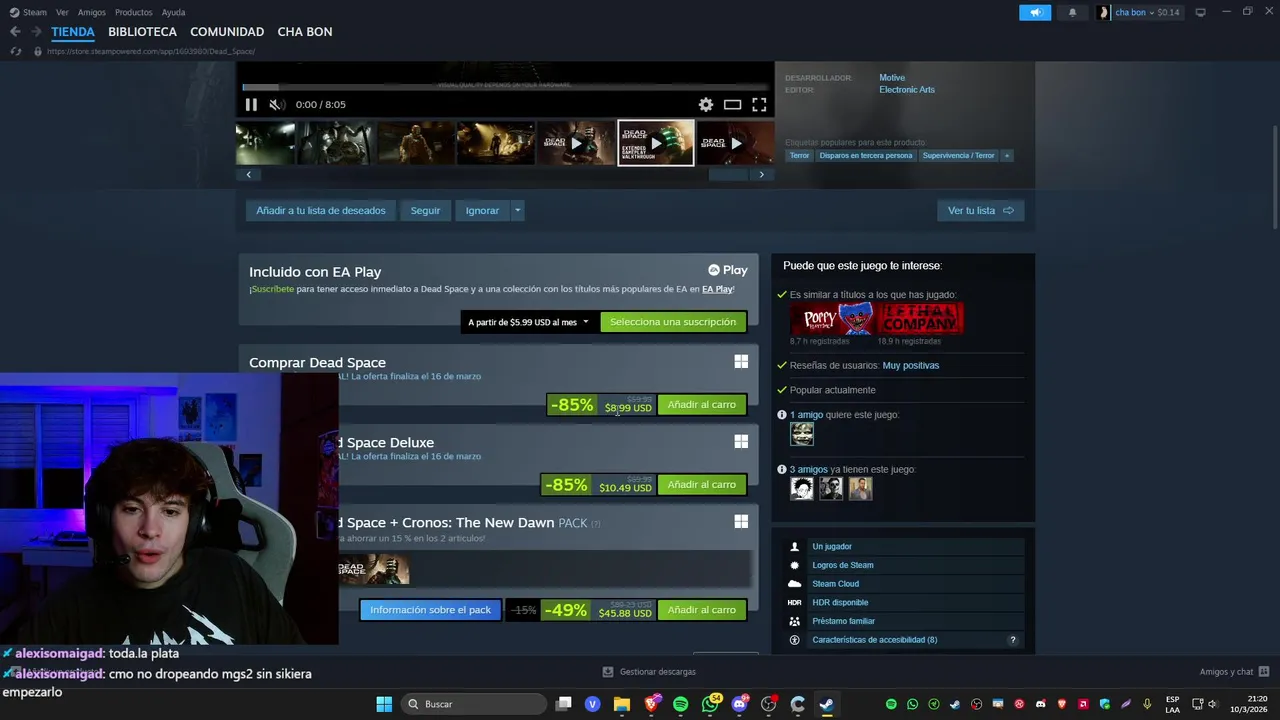Click Información sobre el pack button
Screen dimensions: 1280x720
tap(430, 610)
